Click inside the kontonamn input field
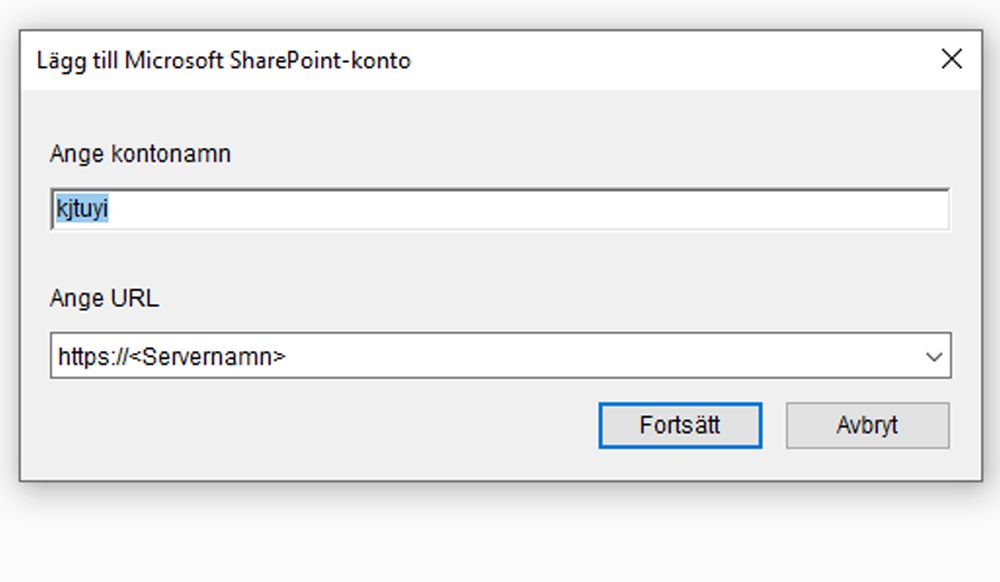This screenshot has height=582, width=1000. pyautogui.click(x=400, y=209)
